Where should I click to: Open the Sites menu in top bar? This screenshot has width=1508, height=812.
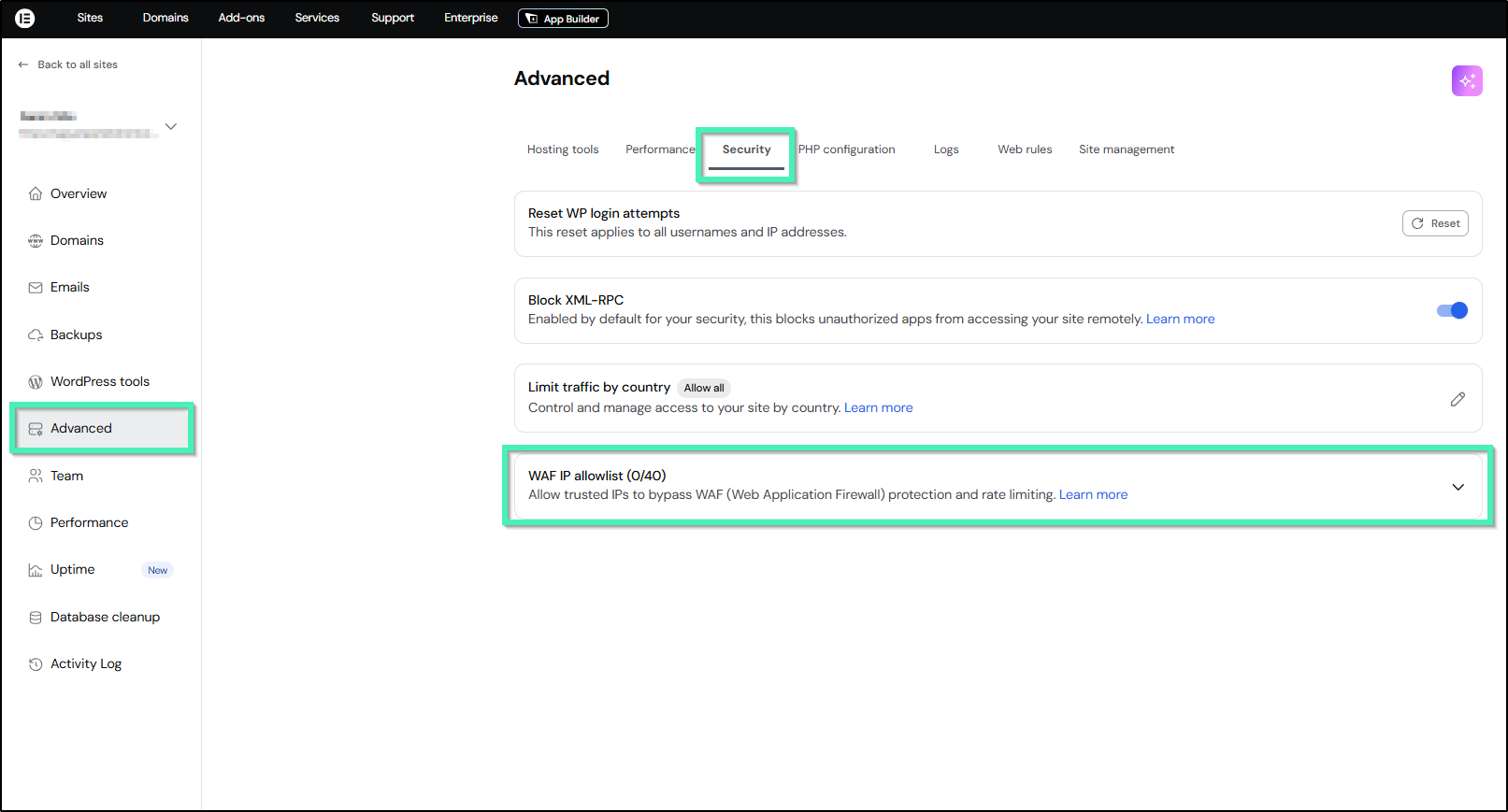[x=90, y=18]
